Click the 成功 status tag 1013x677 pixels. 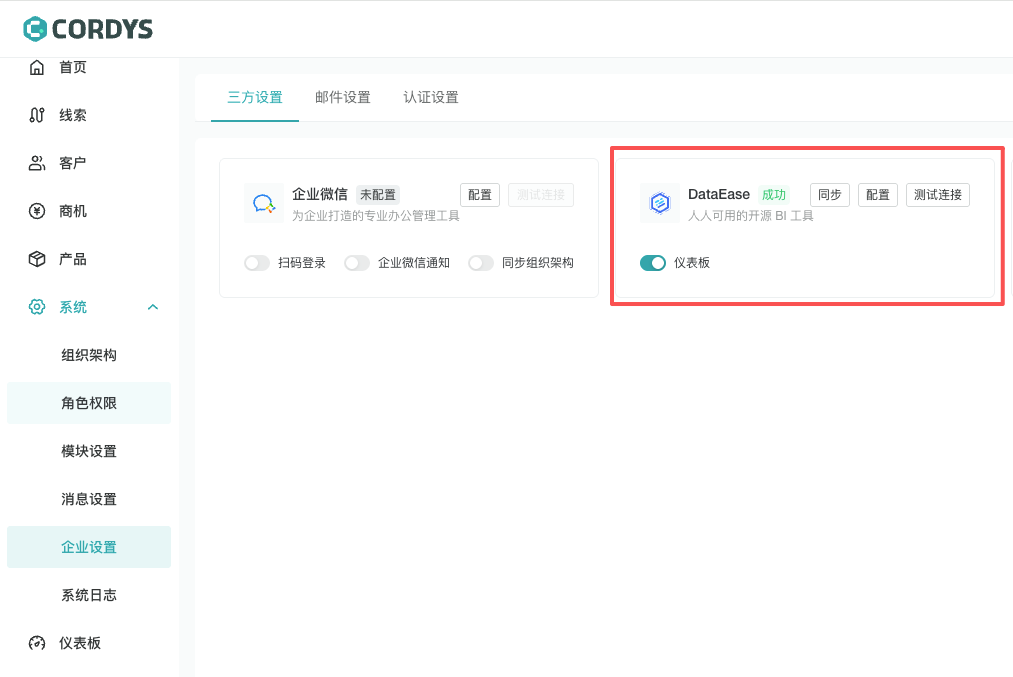tap(773, 194)
